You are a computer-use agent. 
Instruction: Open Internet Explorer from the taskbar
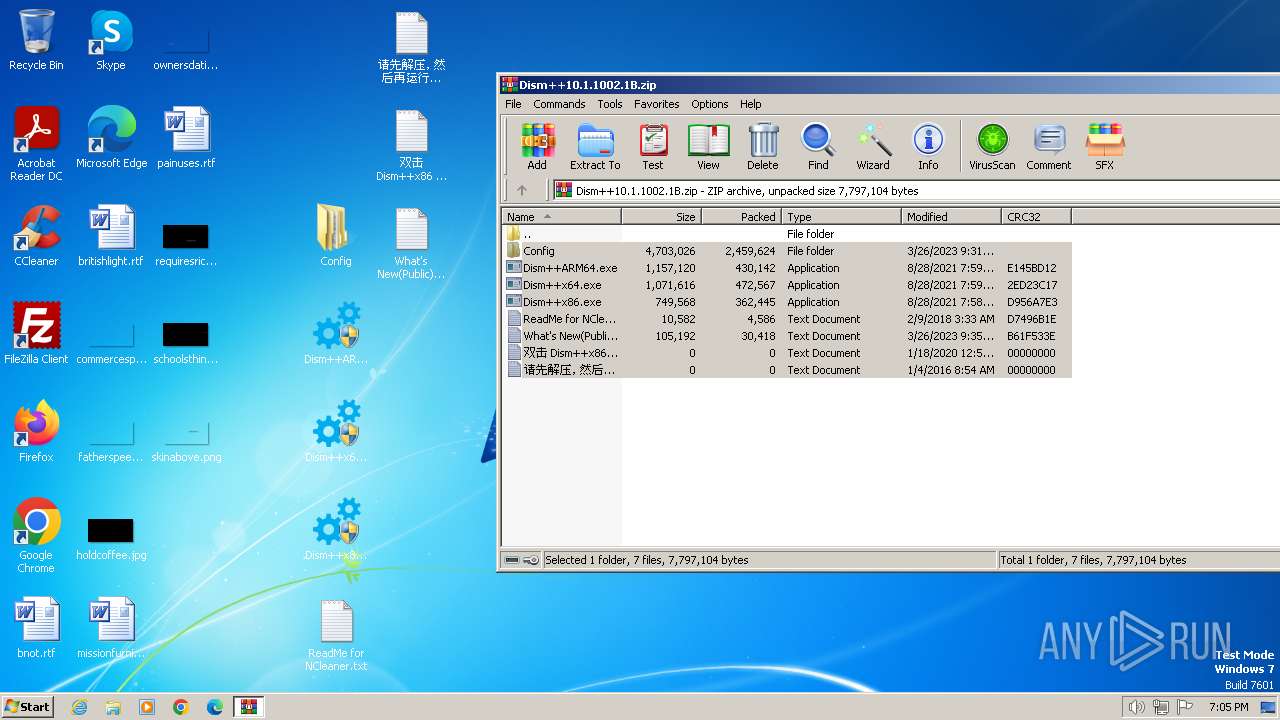[79, 707]
